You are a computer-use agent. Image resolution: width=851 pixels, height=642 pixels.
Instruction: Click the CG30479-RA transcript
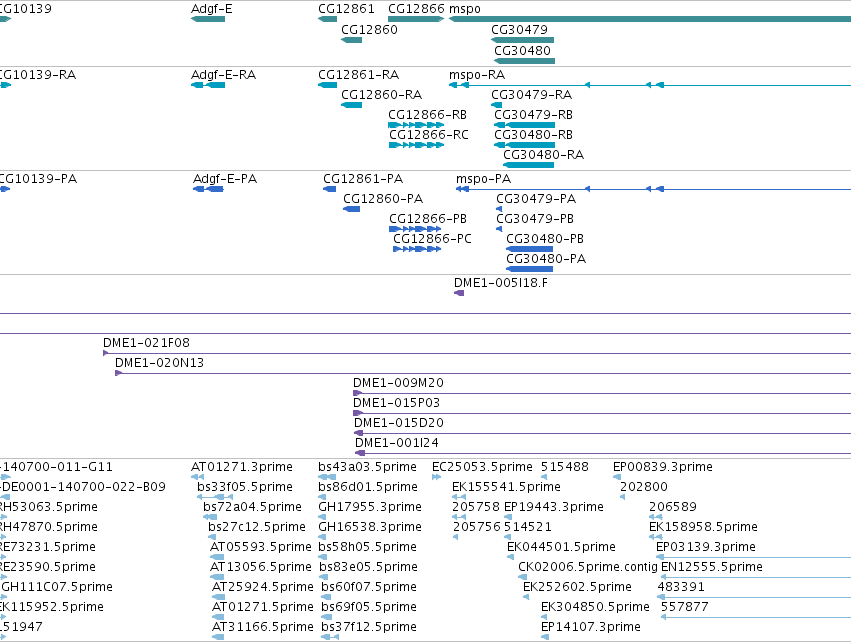[x=496, y=105]
